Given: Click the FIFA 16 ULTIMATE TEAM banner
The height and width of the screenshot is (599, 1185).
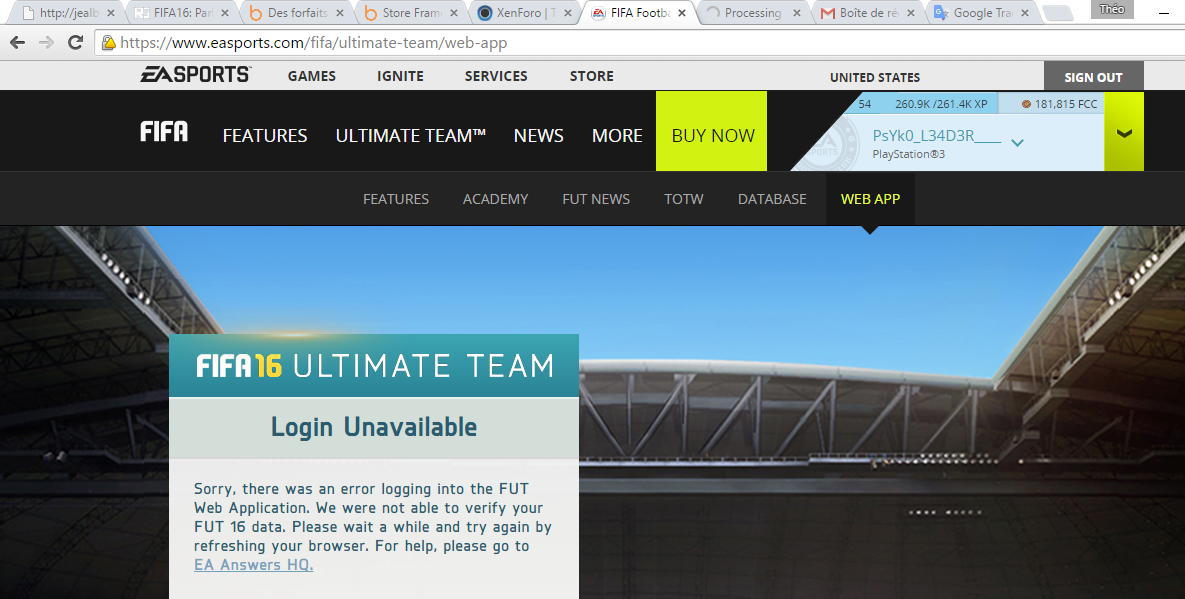Looking at the screenshot, I should [x=374, y=366].
